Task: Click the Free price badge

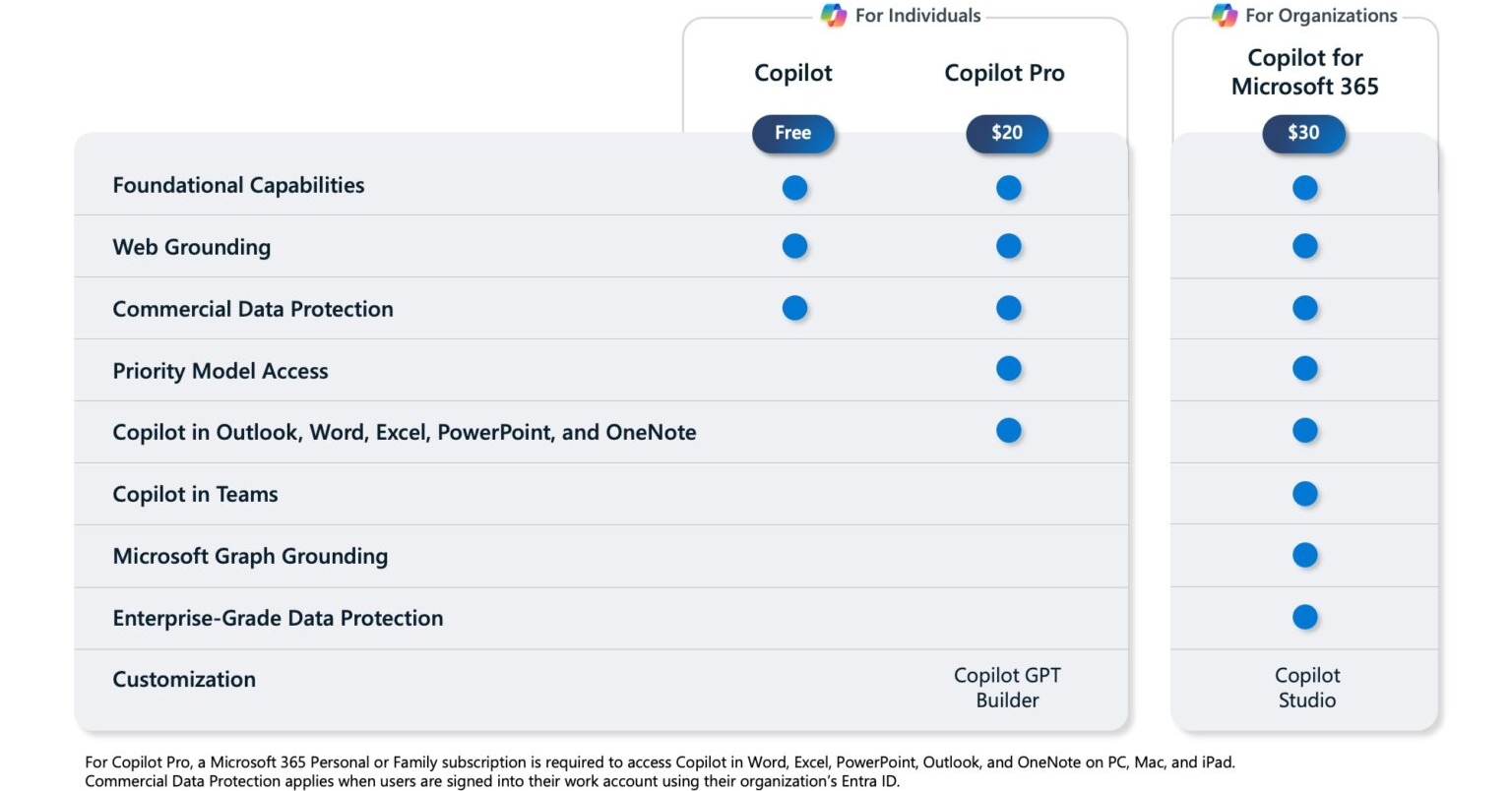Action: coord(793,133)
